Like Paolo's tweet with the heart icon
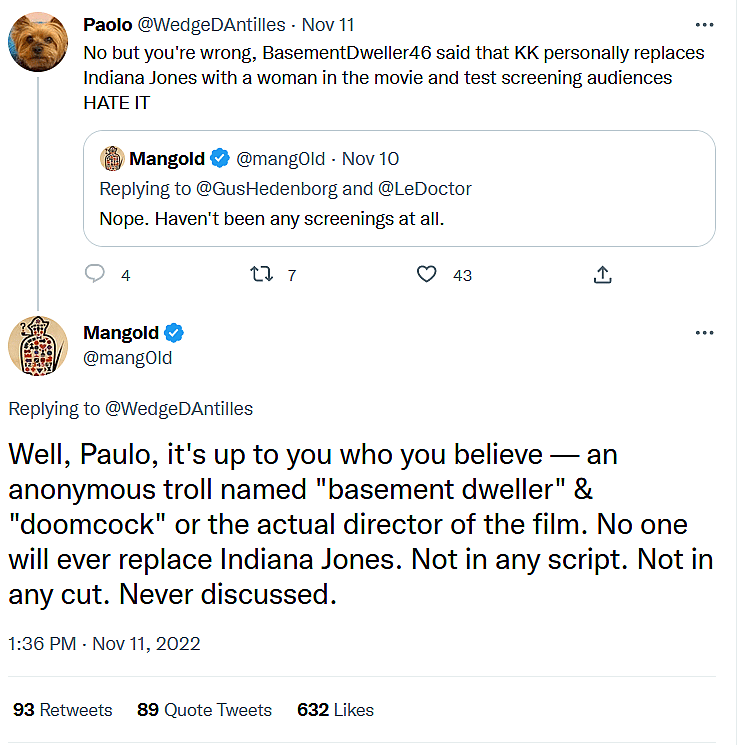Screen dimensions: 739x745 tap(427, 274)
